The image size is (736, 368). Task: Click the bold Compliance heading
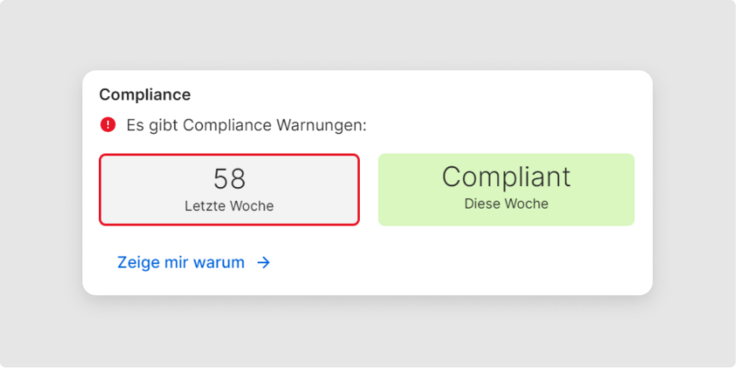pos(145,95)
